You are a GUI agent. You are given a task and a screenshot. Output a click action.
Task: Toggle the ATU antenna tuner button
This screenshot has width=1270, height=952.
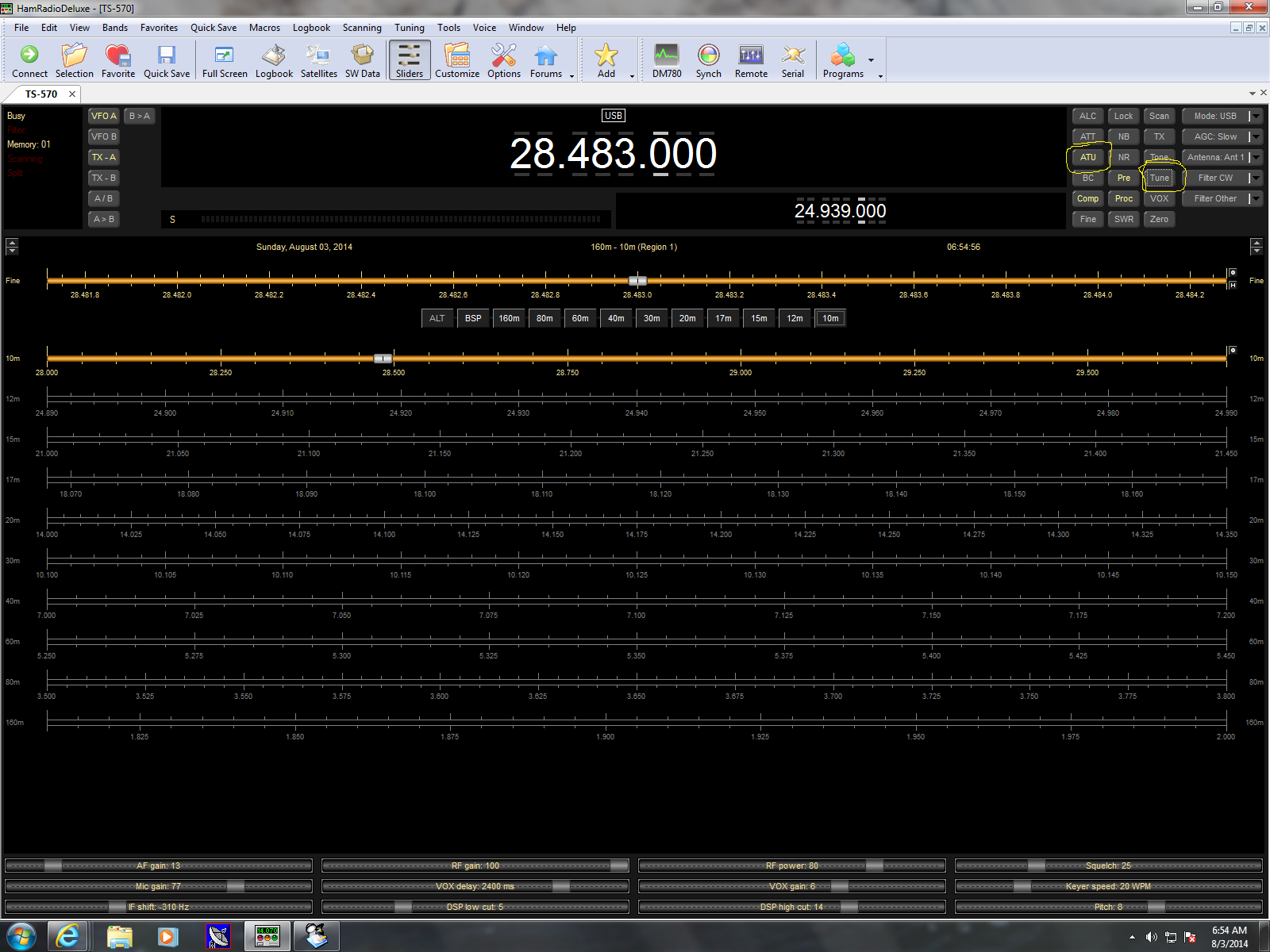click(x=1087, y=157)
